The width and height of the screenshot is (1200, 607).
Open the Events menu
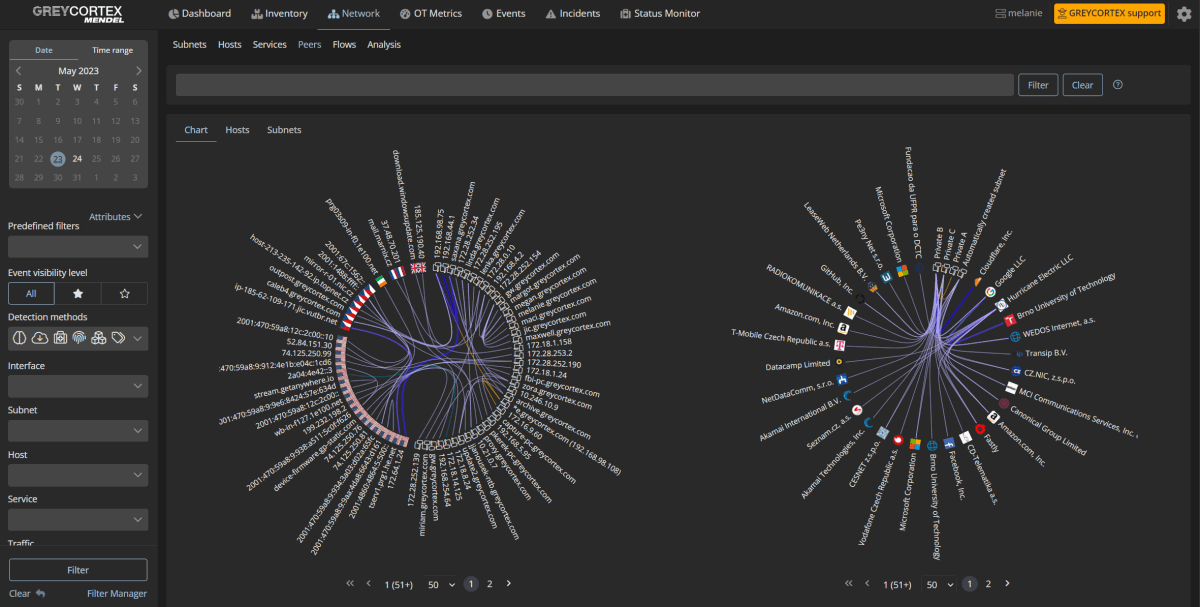tap(503, 14)
